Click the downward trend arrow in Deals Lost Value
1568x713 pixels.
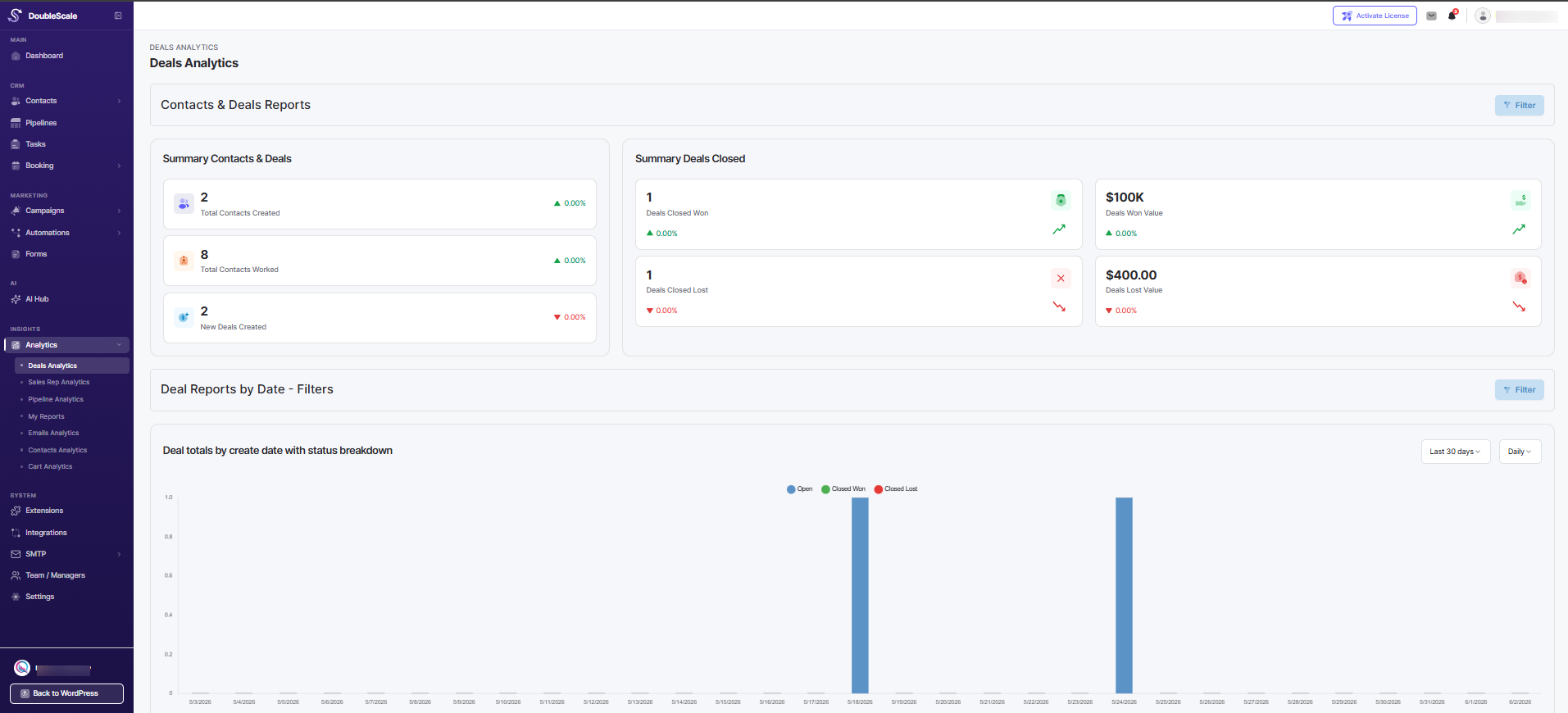tap(1519, 307)
